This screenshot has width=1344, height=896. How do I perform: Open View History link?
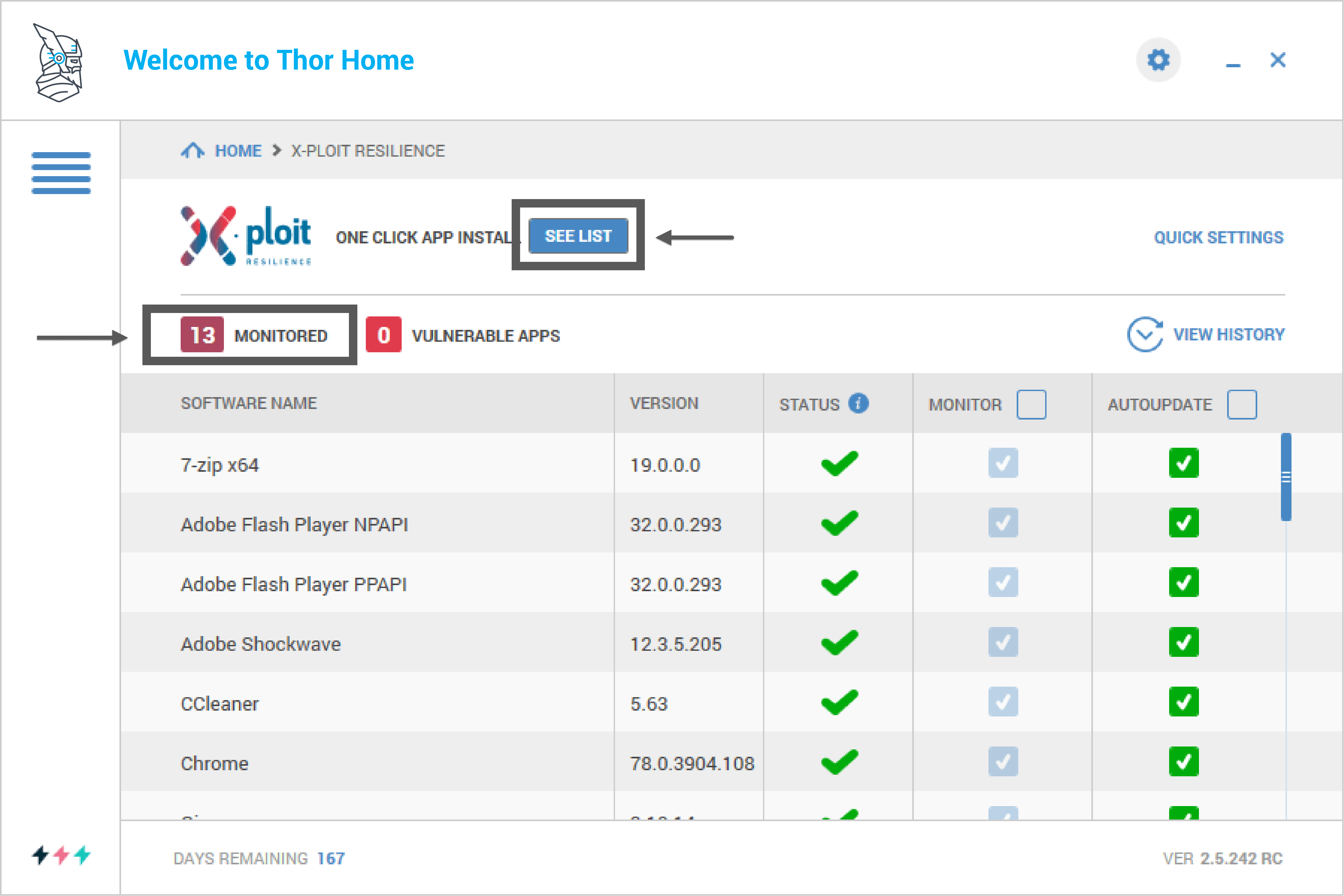[1228, 334]
